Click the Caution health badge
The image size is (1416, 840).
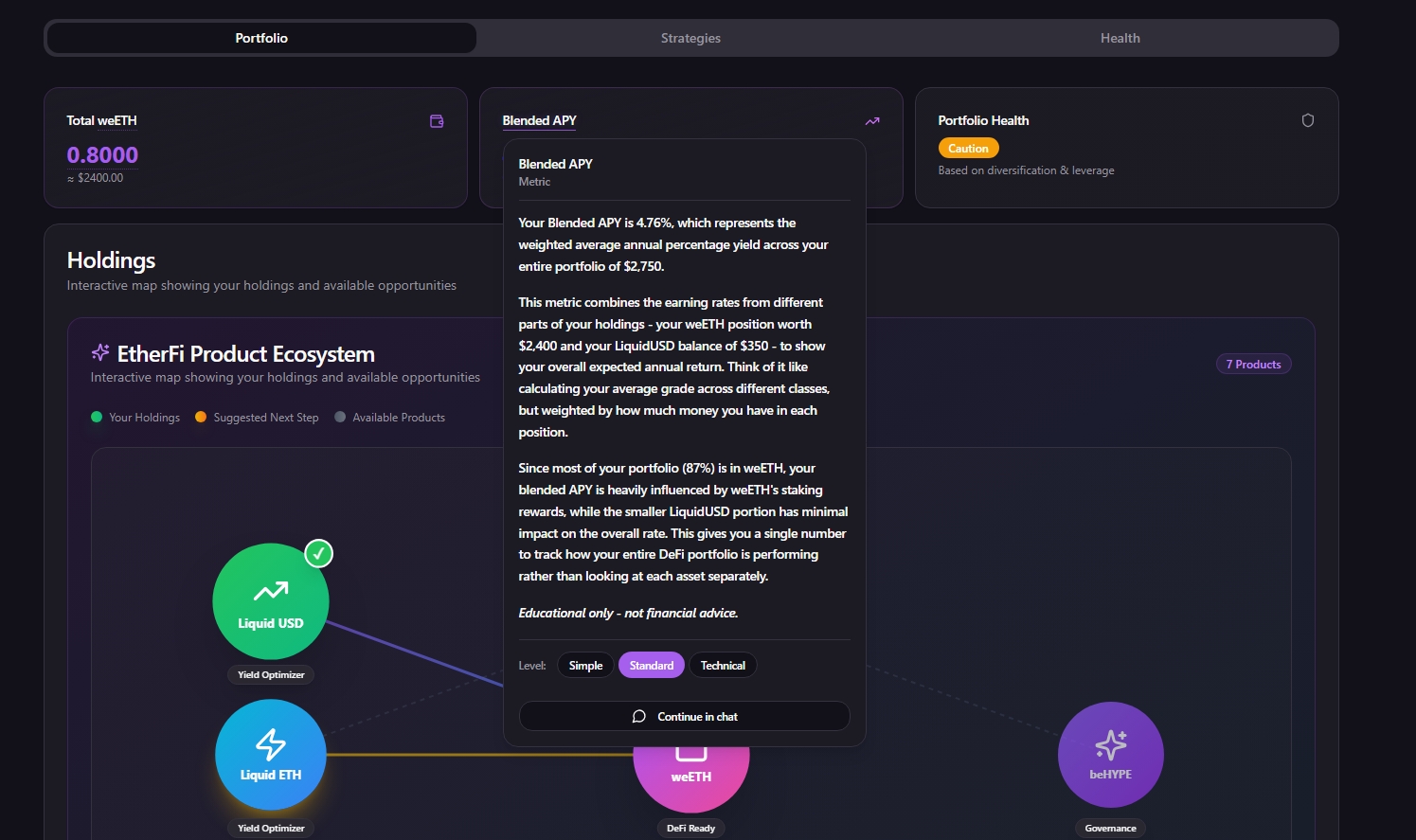(x=968, y=149)
